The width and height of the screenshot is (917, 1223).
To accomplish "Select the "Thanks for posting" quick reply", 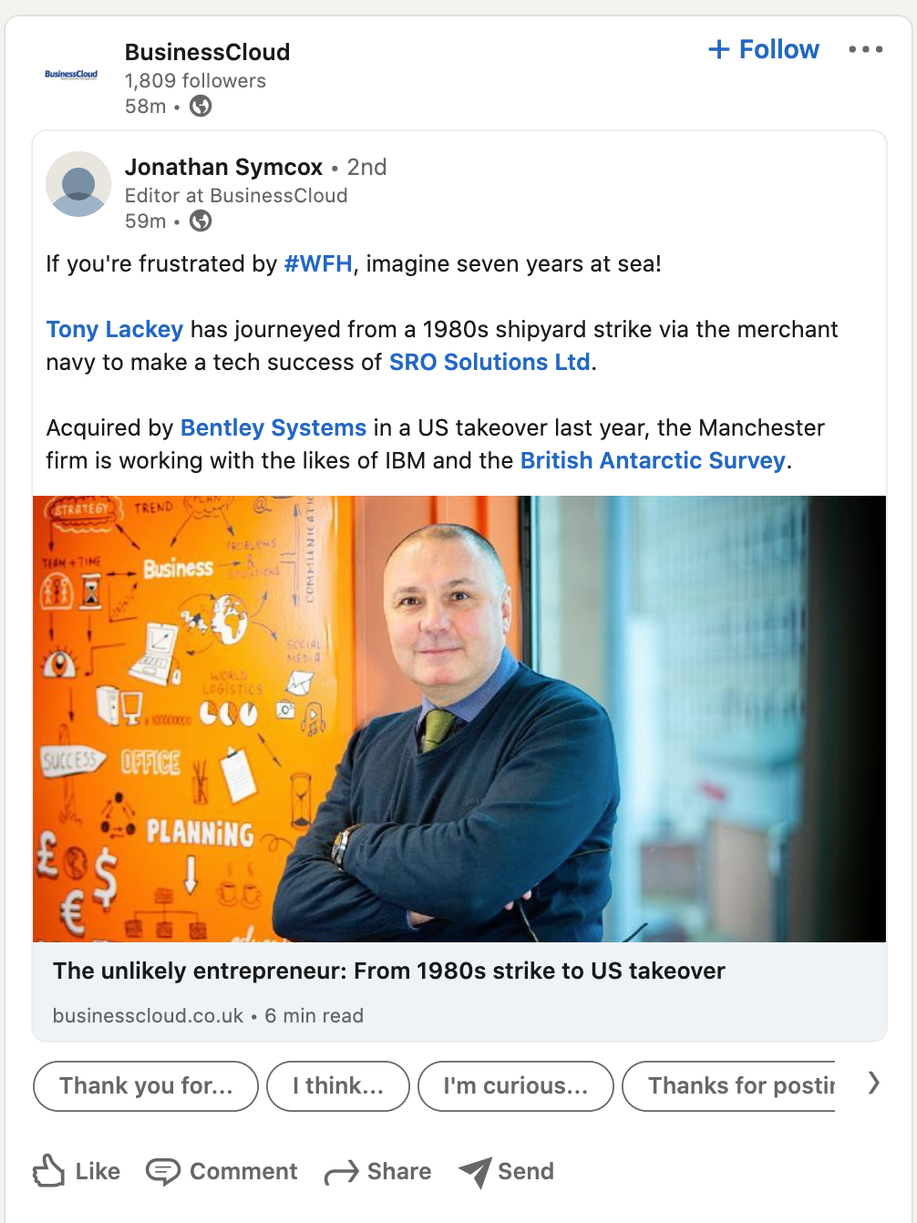I will coord(729,1086).
